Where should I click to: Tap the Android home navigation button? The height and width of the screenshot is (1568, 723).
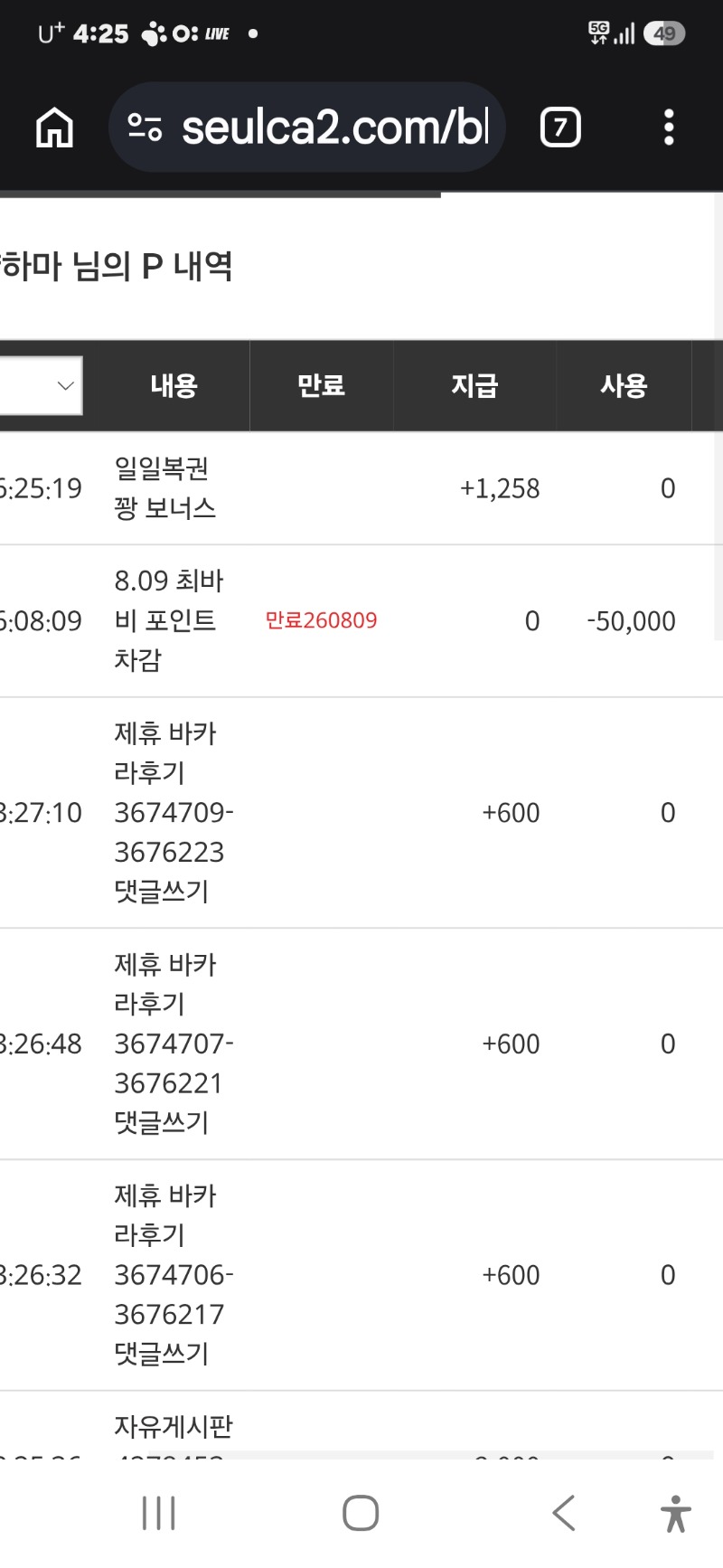point(361,1513)
